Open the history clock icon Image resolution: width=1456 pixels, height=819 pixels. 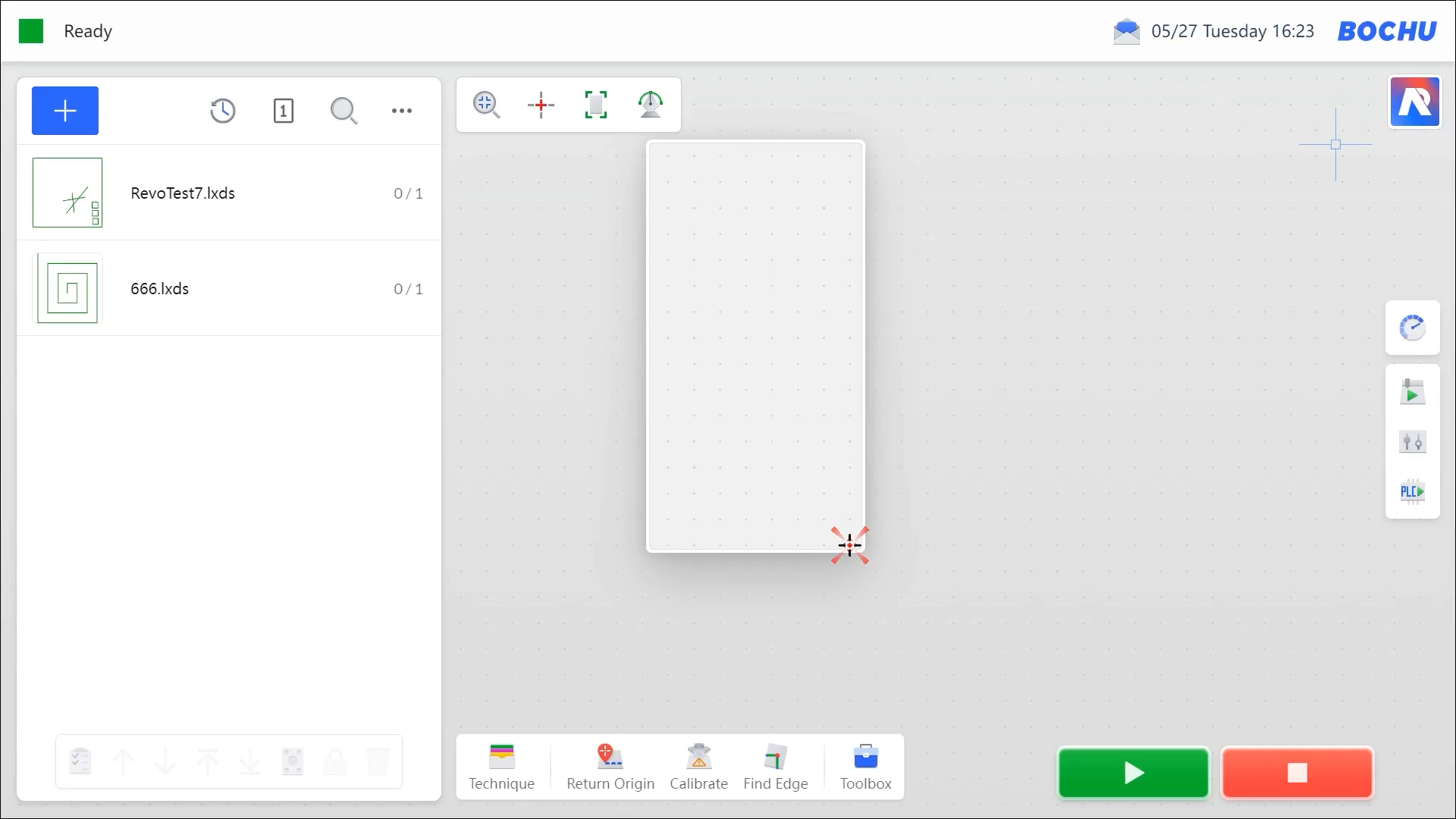(x=223, y=111)
